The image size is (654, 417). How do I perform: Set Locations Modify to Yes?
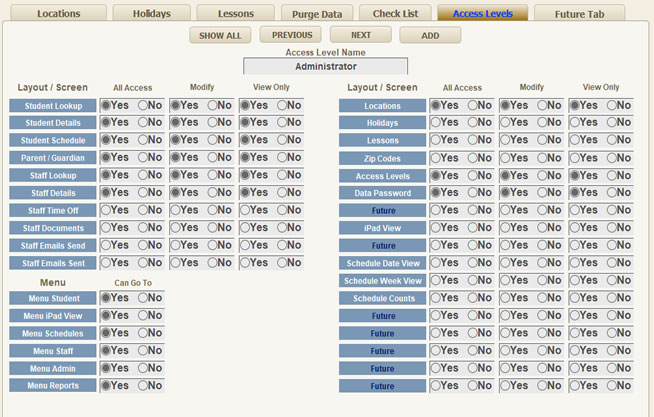[505, 106]
